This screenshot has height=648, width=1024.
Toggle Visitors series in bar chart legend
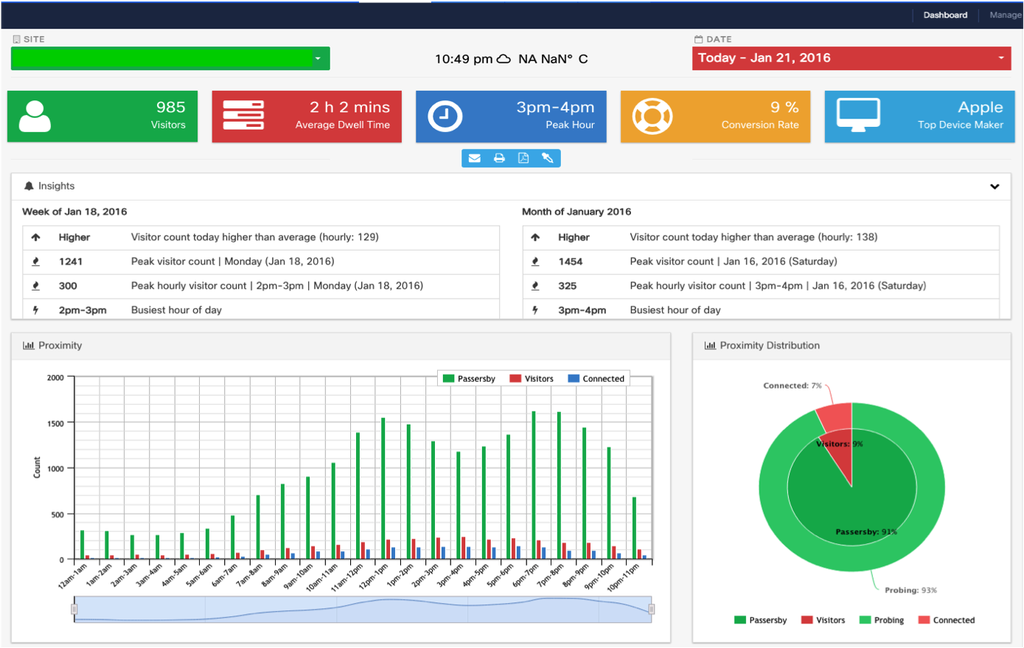tap(532, 379)
